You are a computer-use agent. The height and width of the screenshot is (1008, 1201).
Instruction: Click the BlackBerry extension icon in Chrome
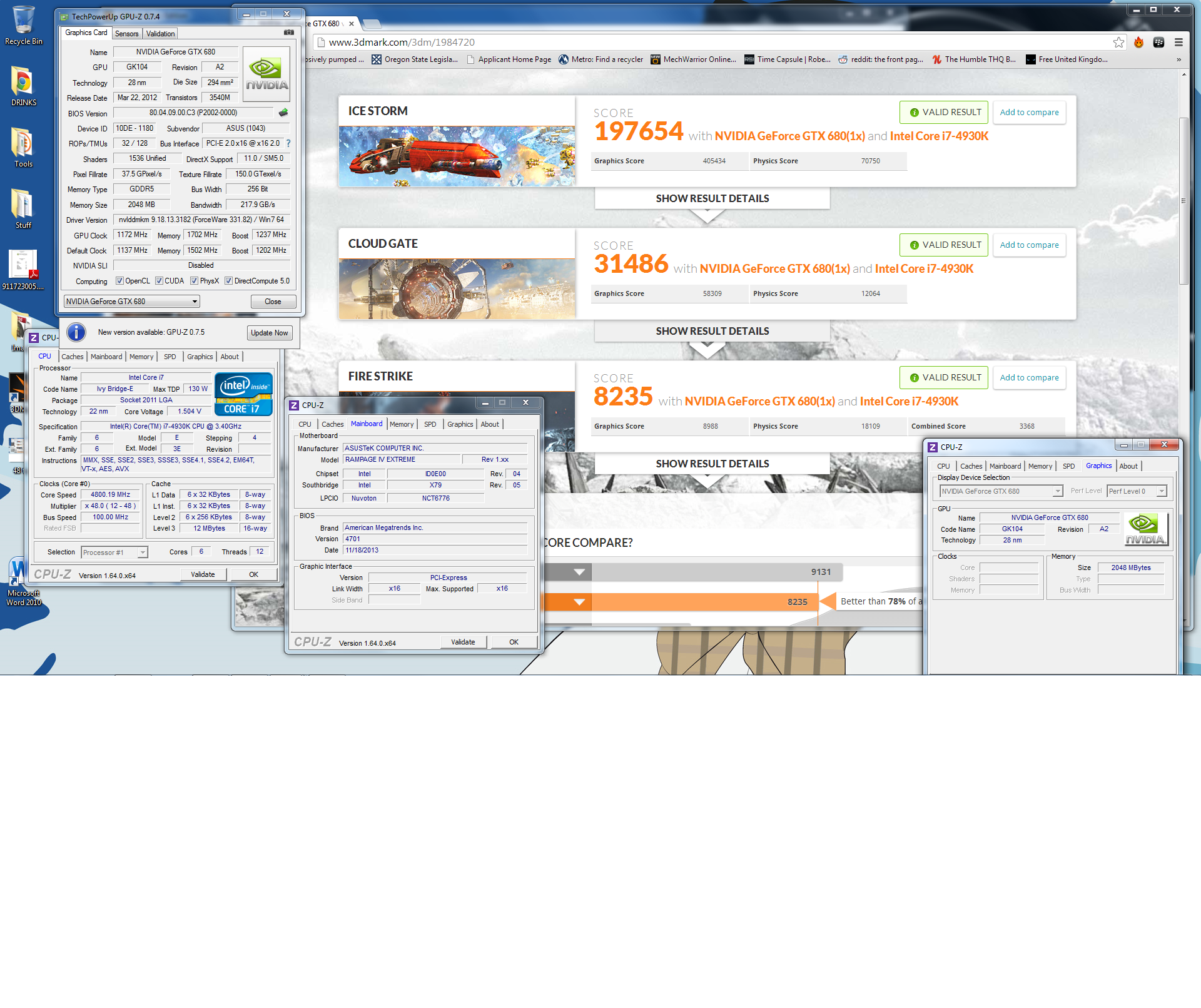(x=1158, y=42)
